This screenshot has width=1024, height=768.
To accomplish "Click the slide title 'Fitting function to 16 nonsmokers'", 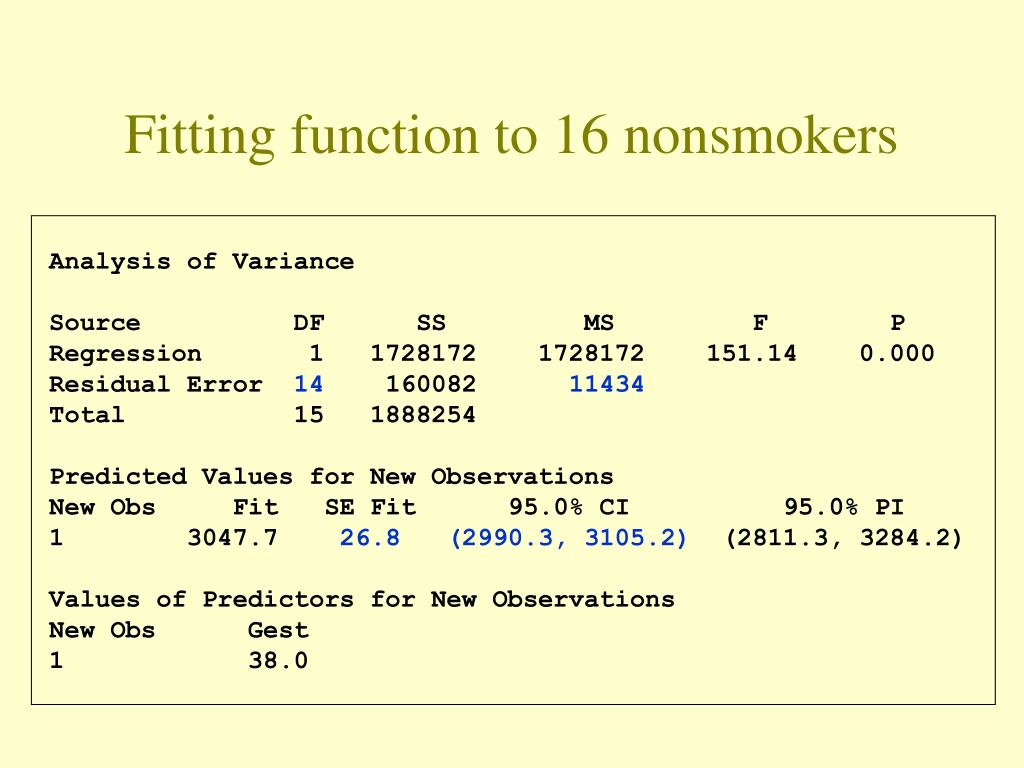I will [x=511, y=135].
